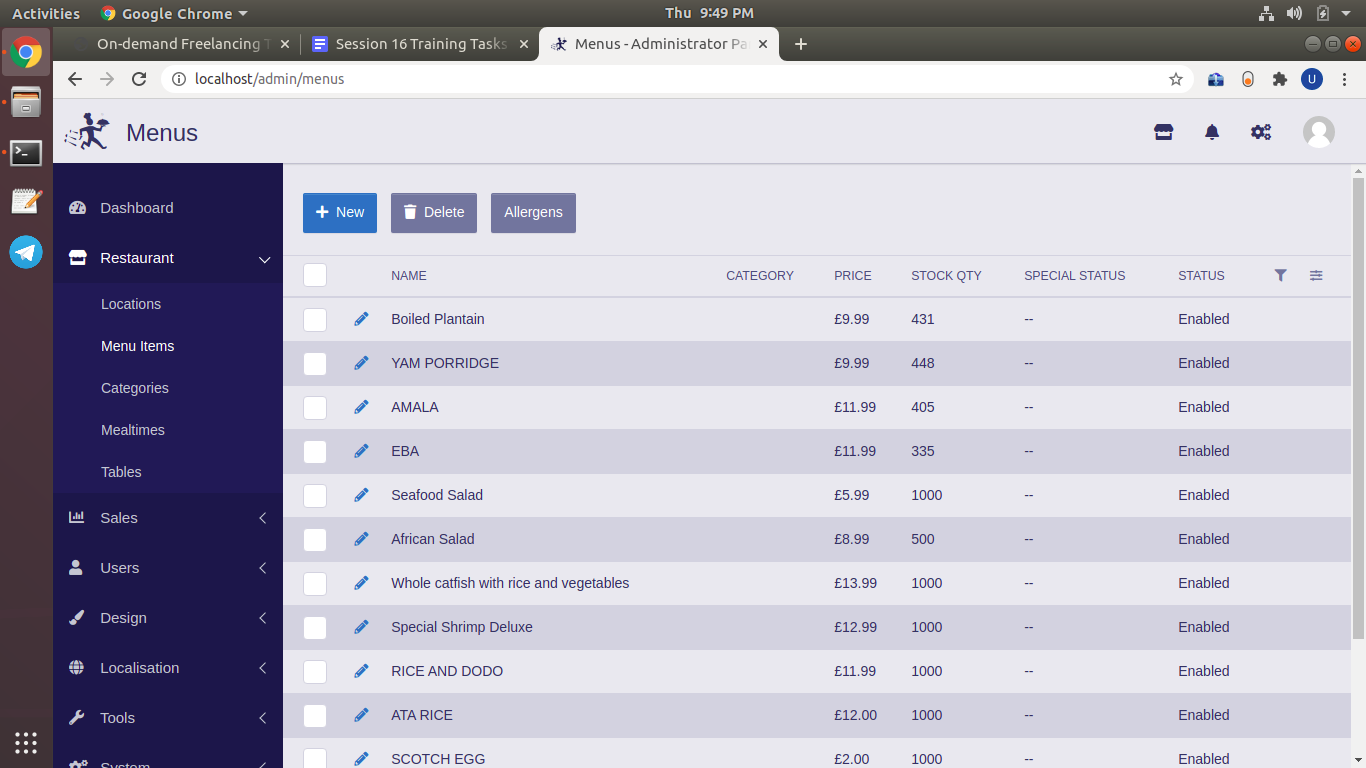Select the checkbox next to RICE AND DODO
Screen dimensions: 1366x768
pos(314,671)
